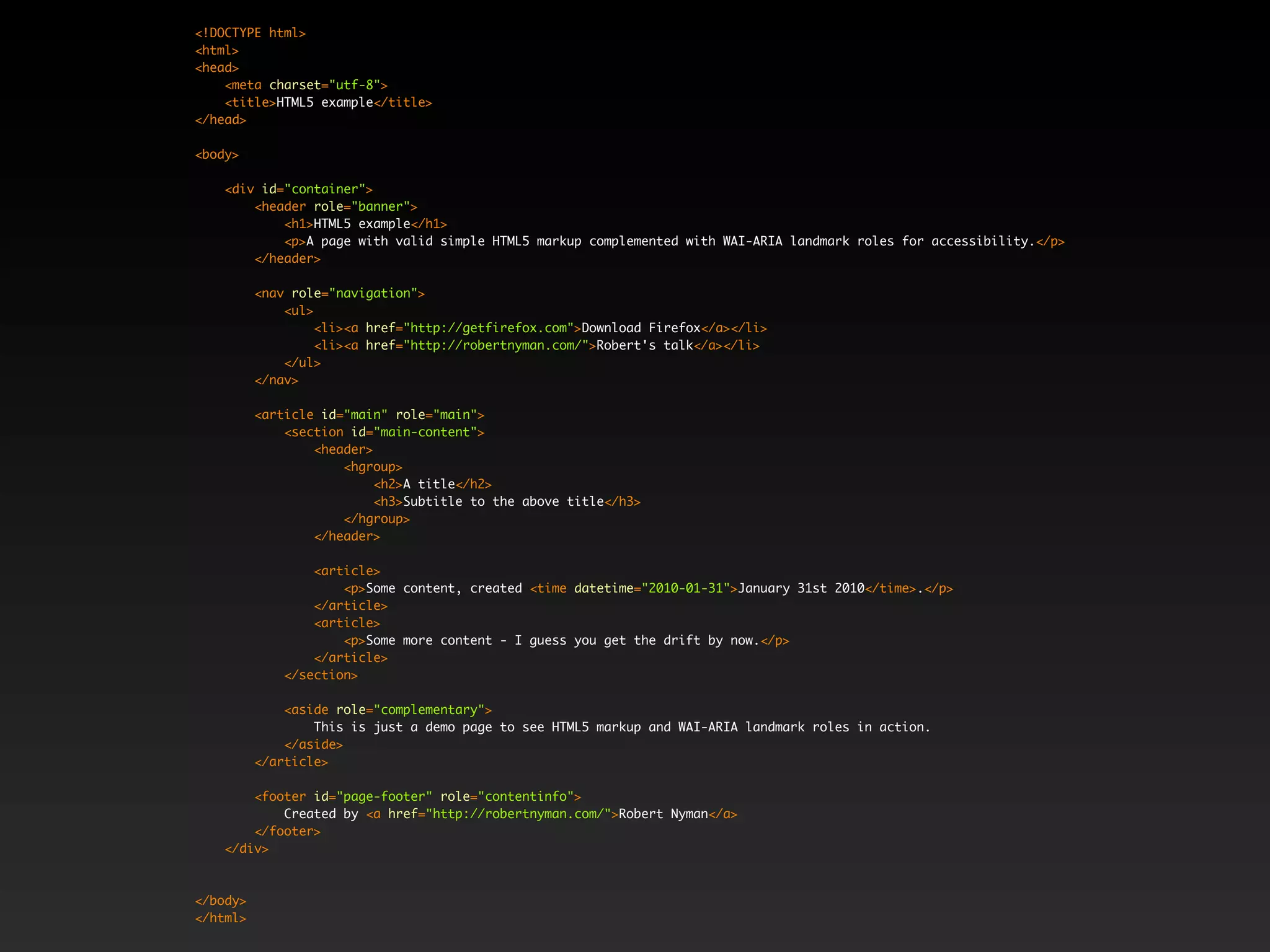
Task: Click the closing </ul> tag
Action: pyautogui.click(x=303, y=363)
